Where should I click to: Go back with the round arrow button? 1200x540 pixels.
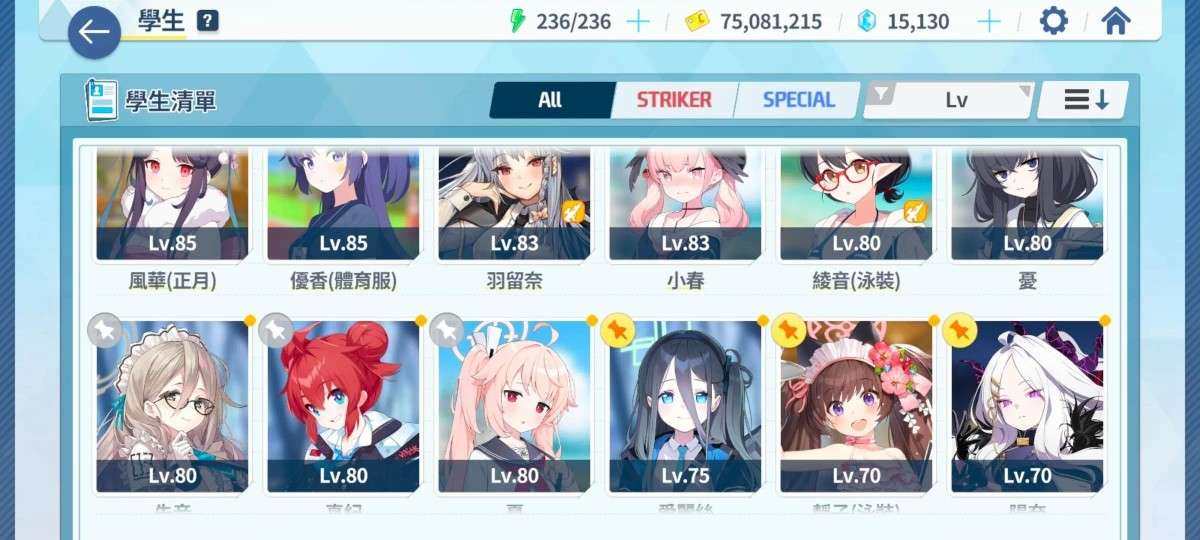click(x=94, y=32)
